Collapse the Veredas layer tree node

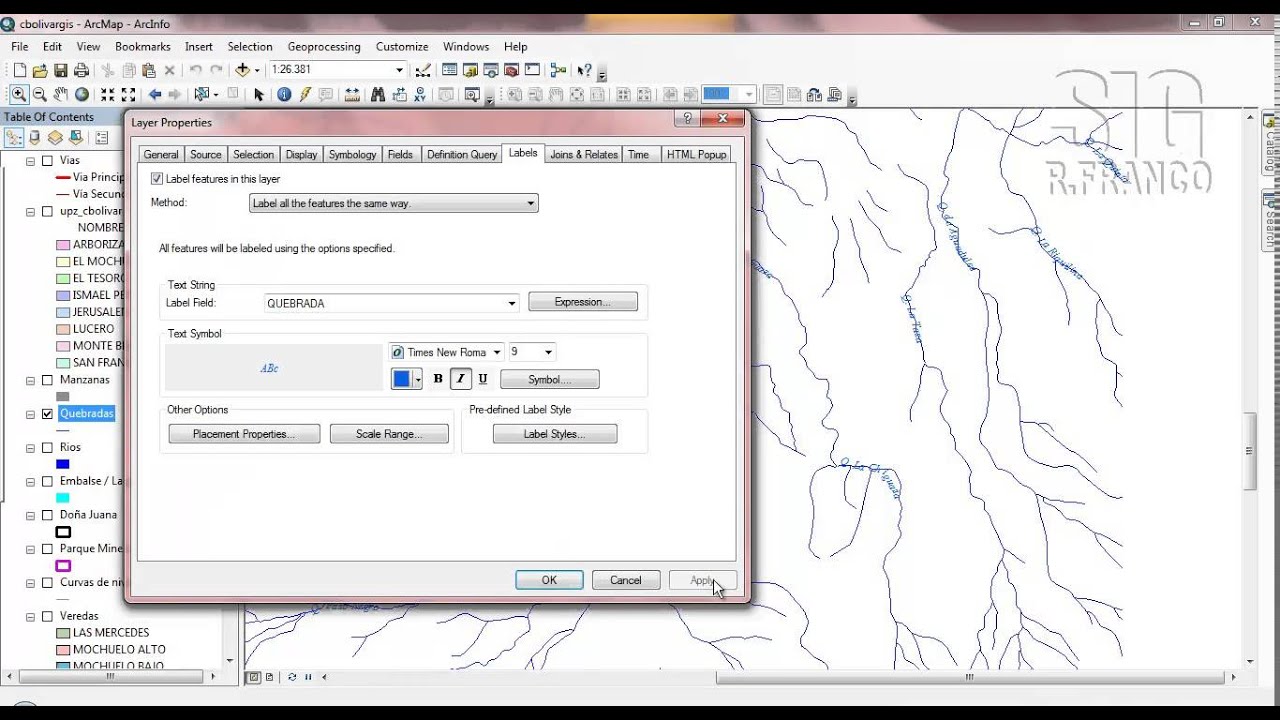tap(30, 616)
